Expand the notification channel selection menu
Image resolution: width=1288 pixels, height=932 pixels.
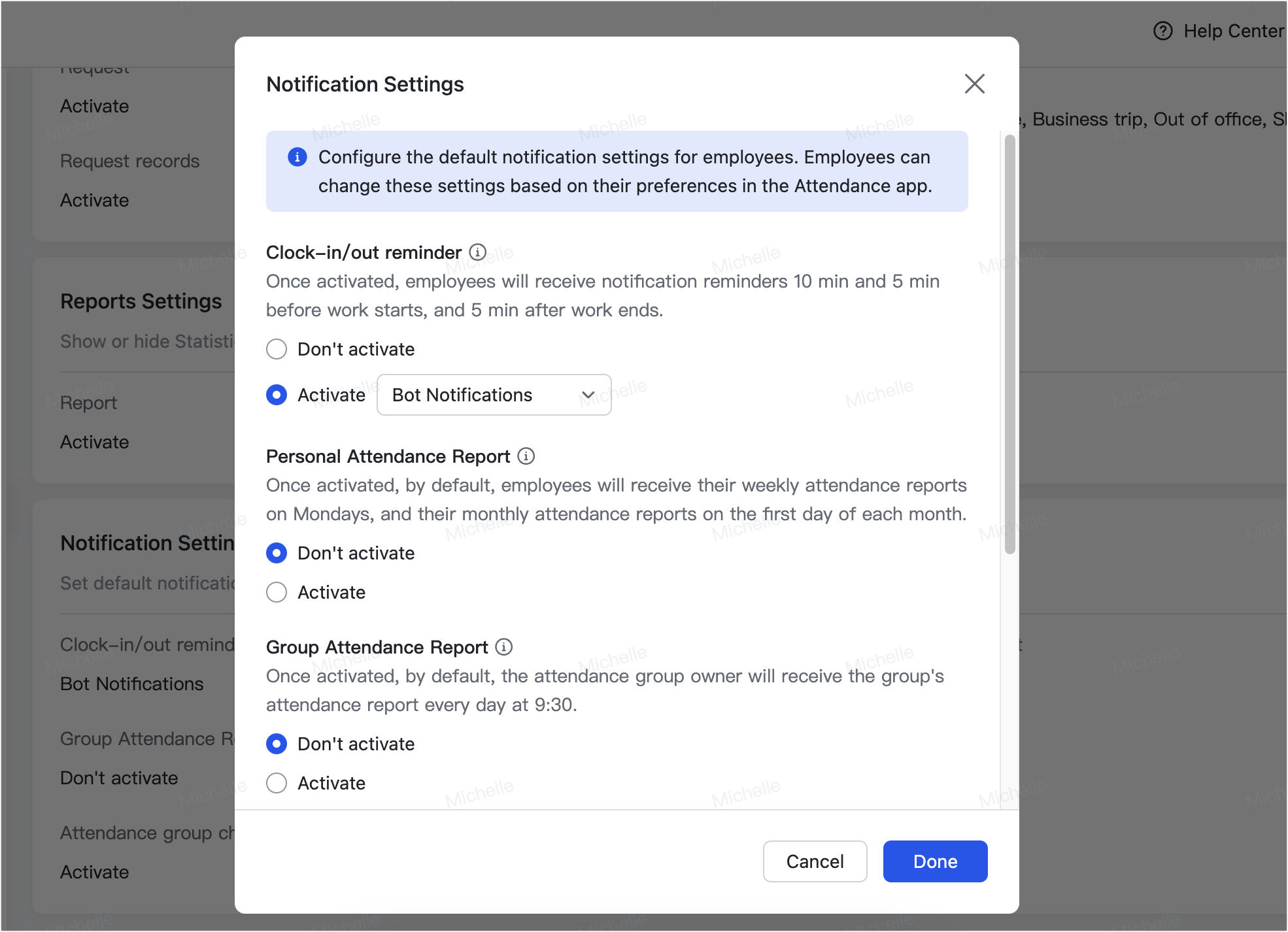(x=494, y=395)
